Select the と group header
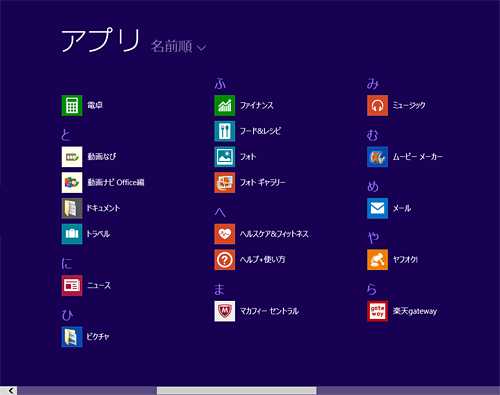 66,135
